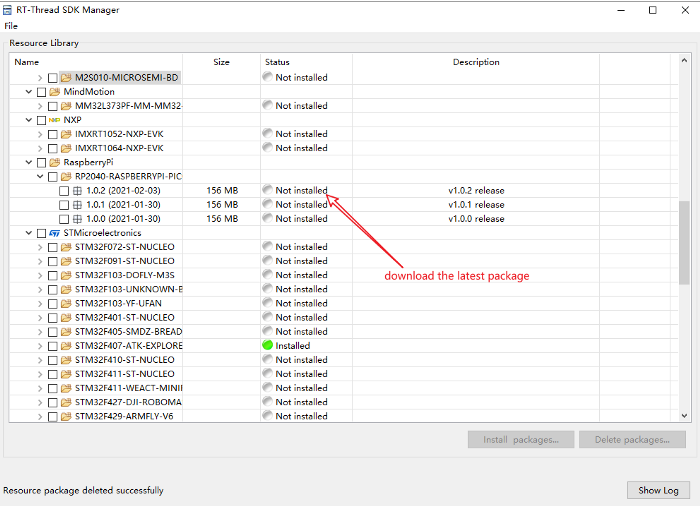This screenshot has width=700, height=506.
Task: Click the 156 MB size of 1.0.1
Action: (222, 205)
